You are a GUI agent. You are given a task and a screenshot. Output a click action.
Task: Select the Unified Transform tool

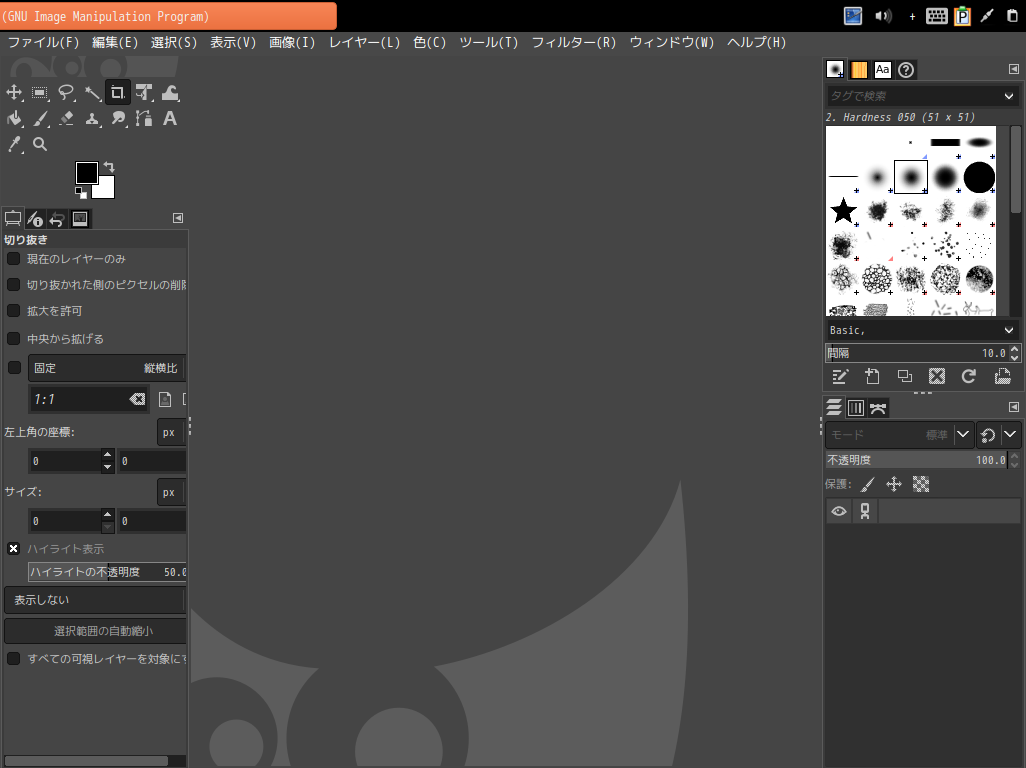[144, 93]
